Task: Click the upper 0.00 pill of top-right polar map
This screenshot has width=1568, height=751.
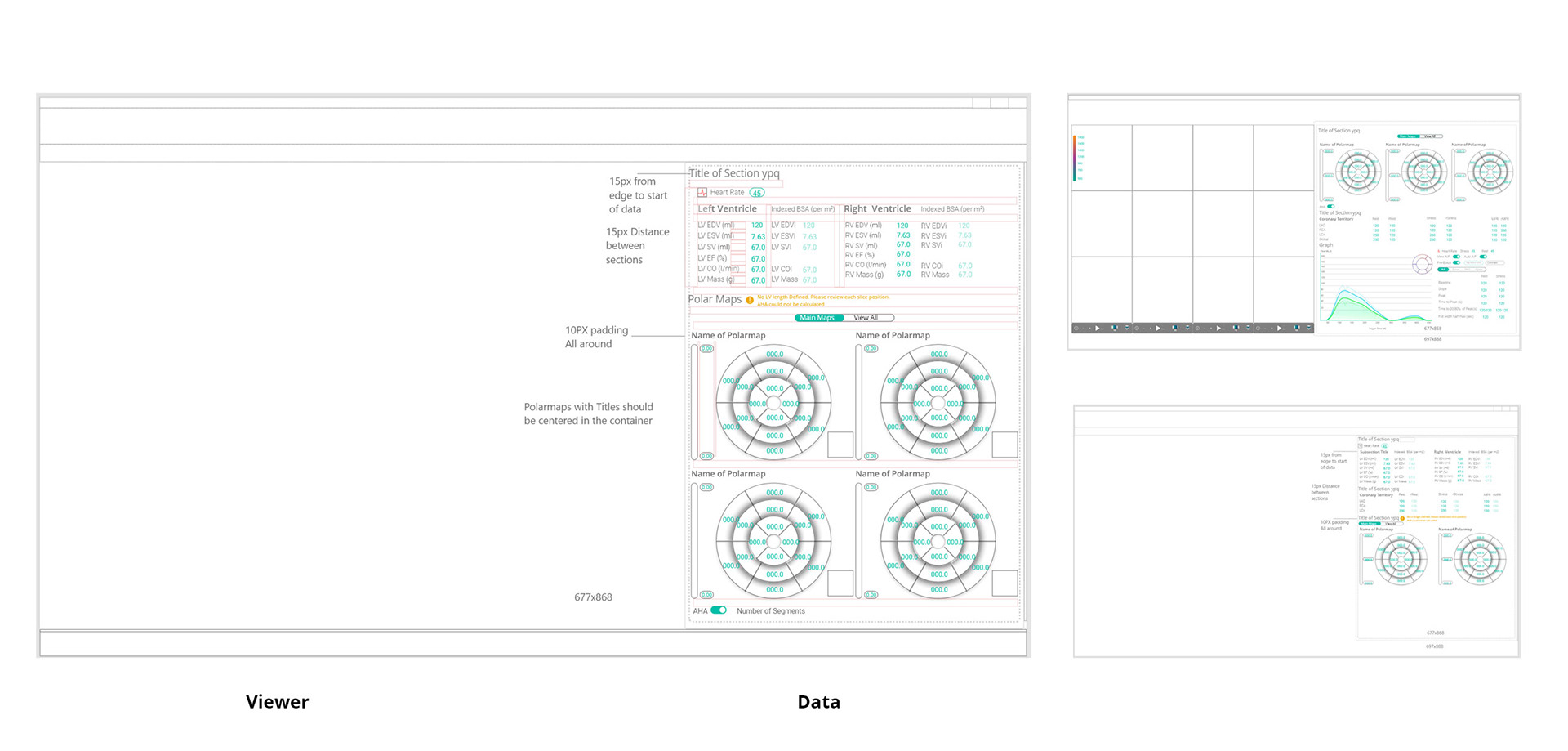Action: (x=871, y=349)
